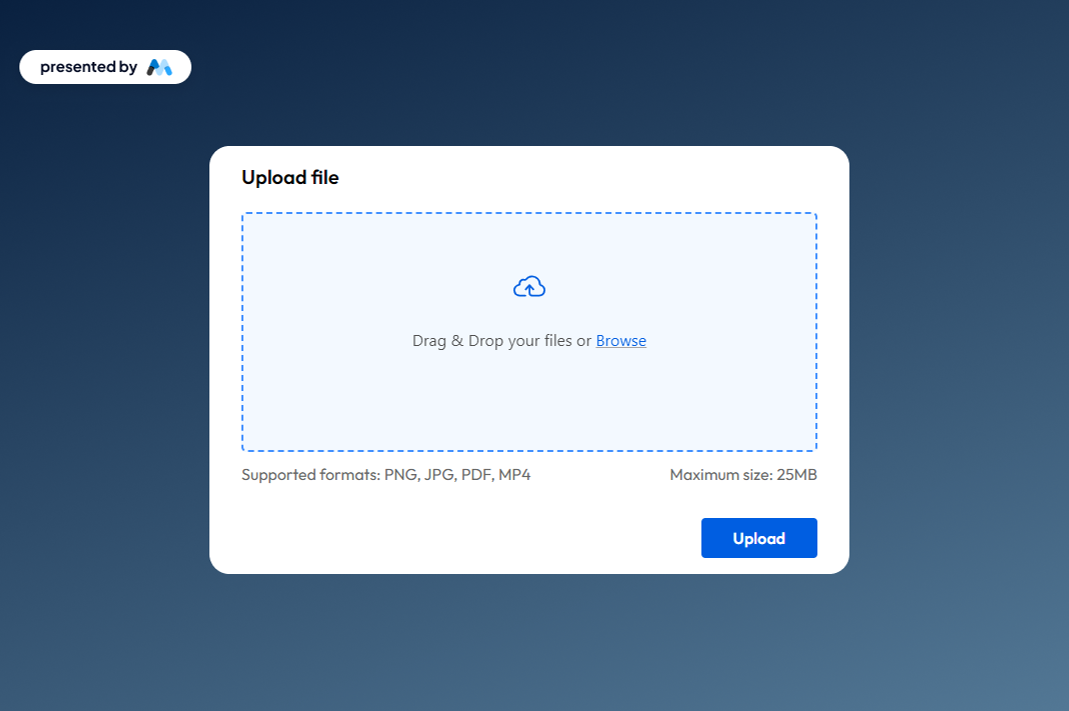The image size is (1069, 711).
Task: Open the Browse file link
Action: pos(621,341)
